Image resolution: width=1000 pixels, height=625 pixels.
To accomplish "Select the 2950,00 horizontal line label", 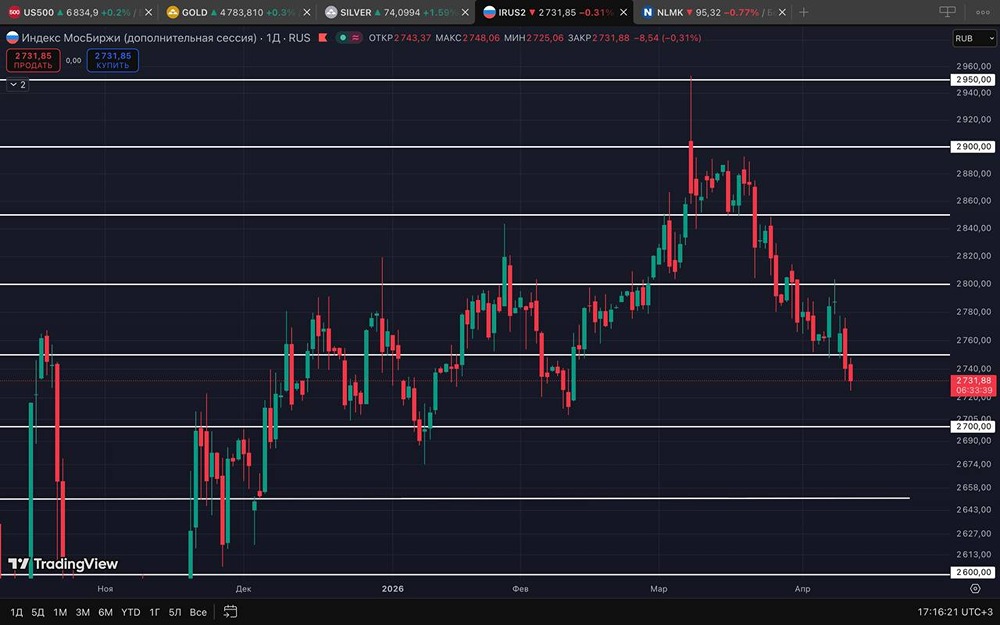I will [x=973, y=80].
